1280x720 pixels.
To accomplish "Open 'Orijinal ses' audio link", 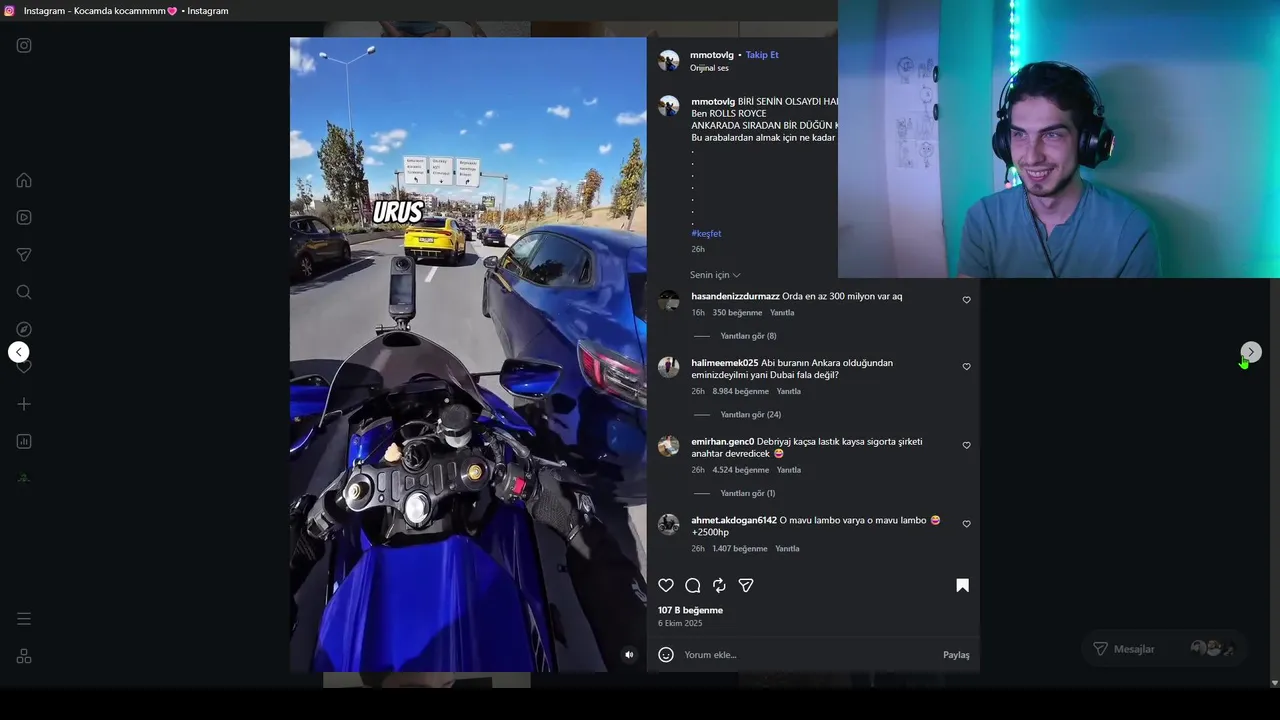I will (709, 68).
